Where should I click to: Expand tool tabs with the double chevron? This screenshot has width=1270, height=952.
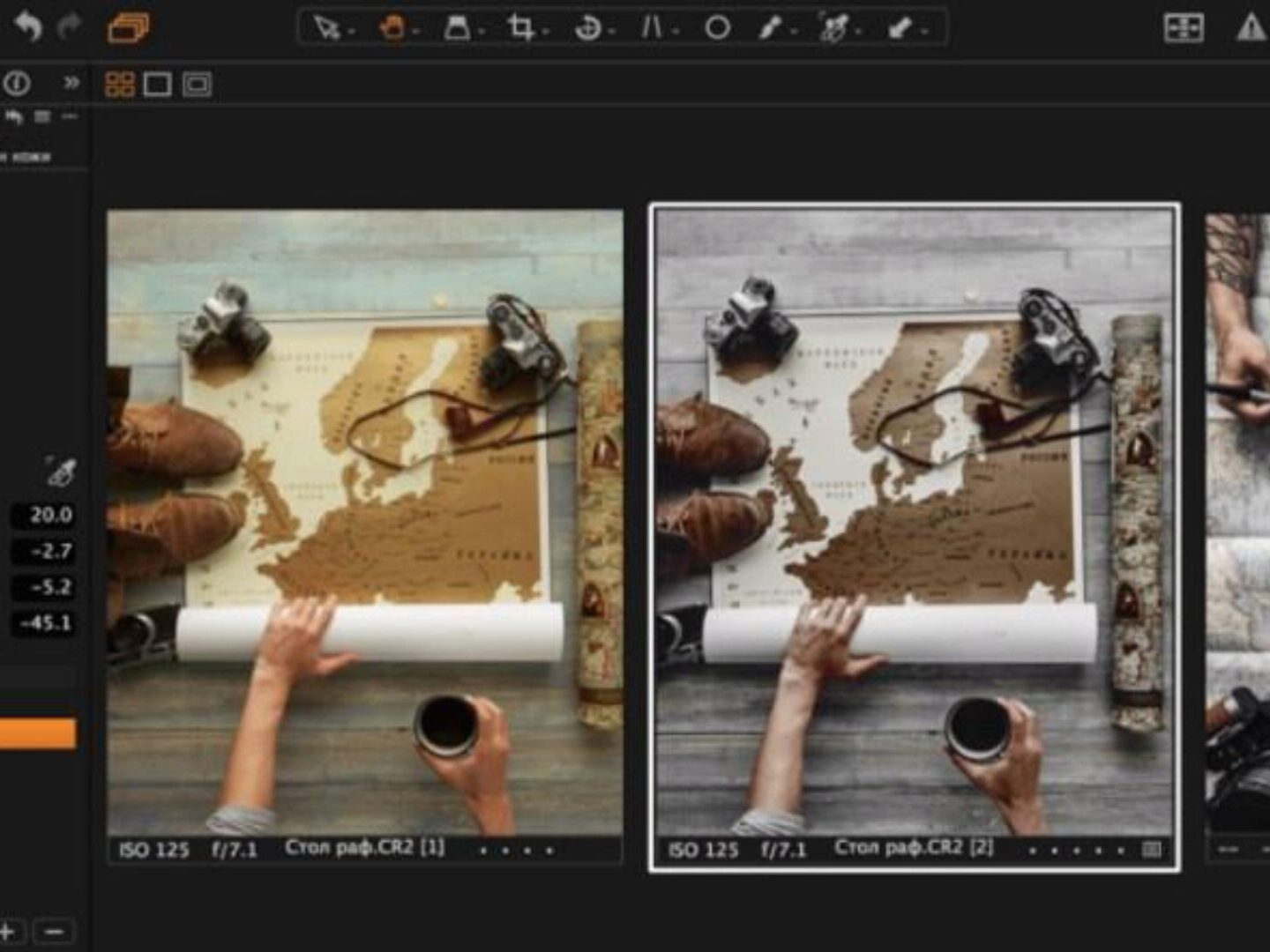pyautogui.click(x=71, y=83)
